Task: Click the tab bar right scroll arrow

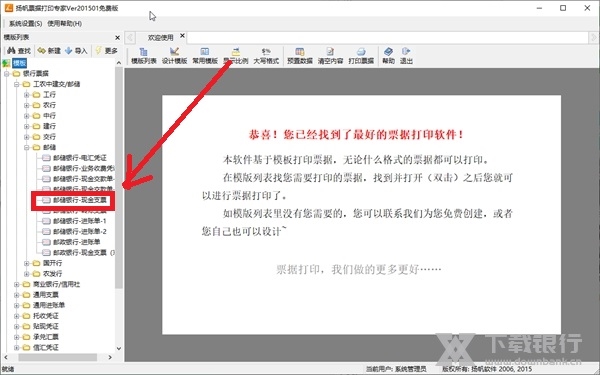Action: coord(593,38)
